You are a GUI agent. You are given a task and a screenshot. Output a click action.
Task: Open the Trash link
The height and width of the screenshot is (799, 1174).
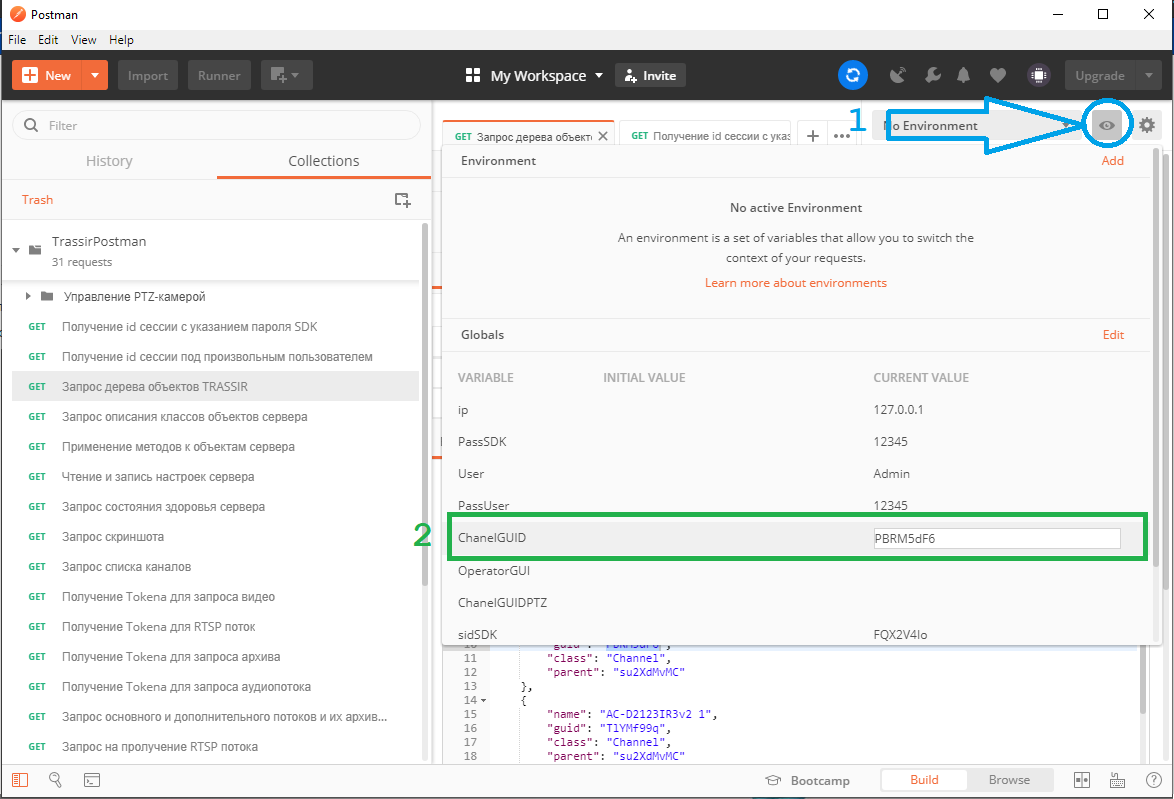(37, 200)
